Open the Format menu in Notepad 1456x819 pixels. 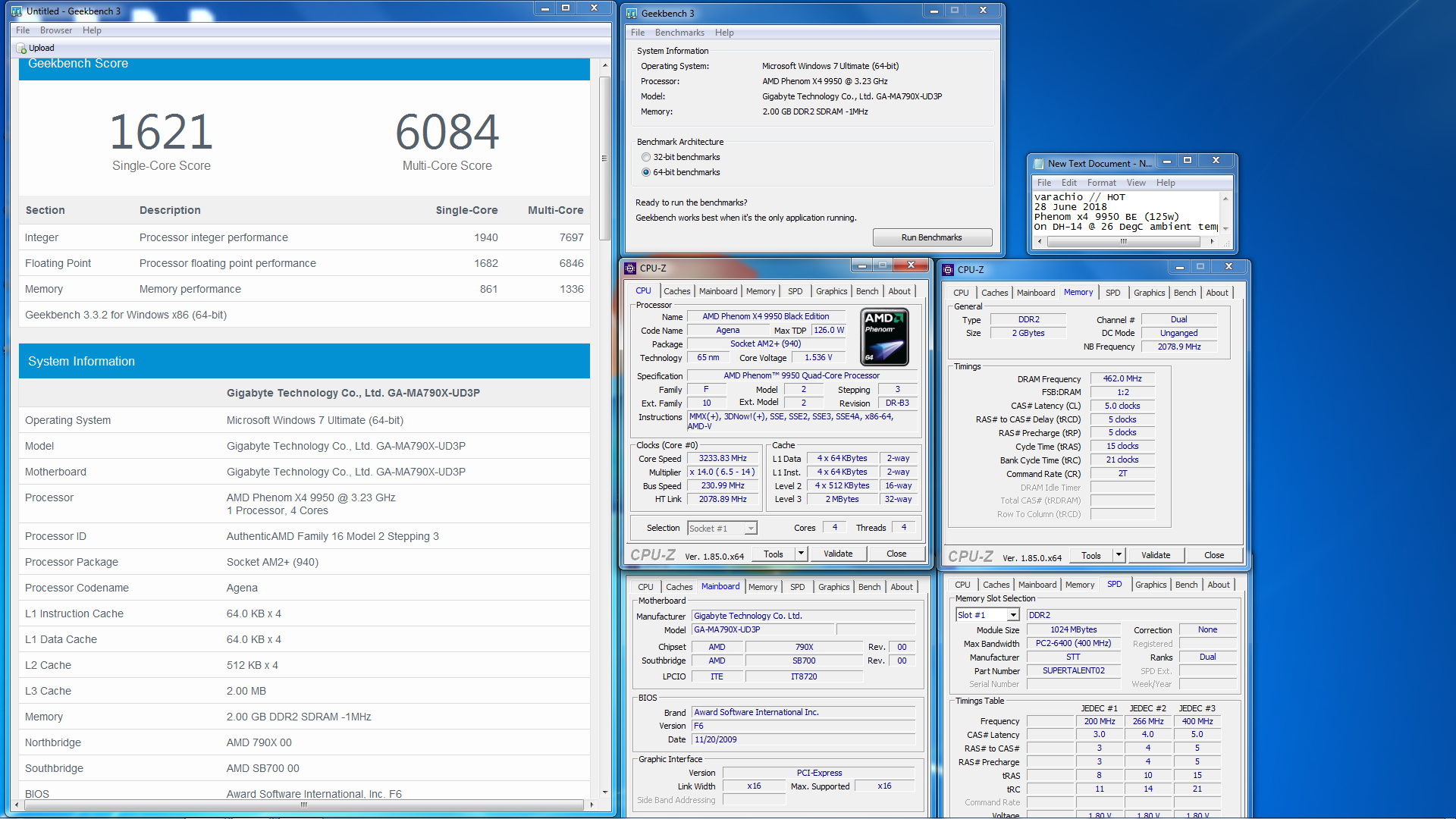click(x=1101, y=183)
